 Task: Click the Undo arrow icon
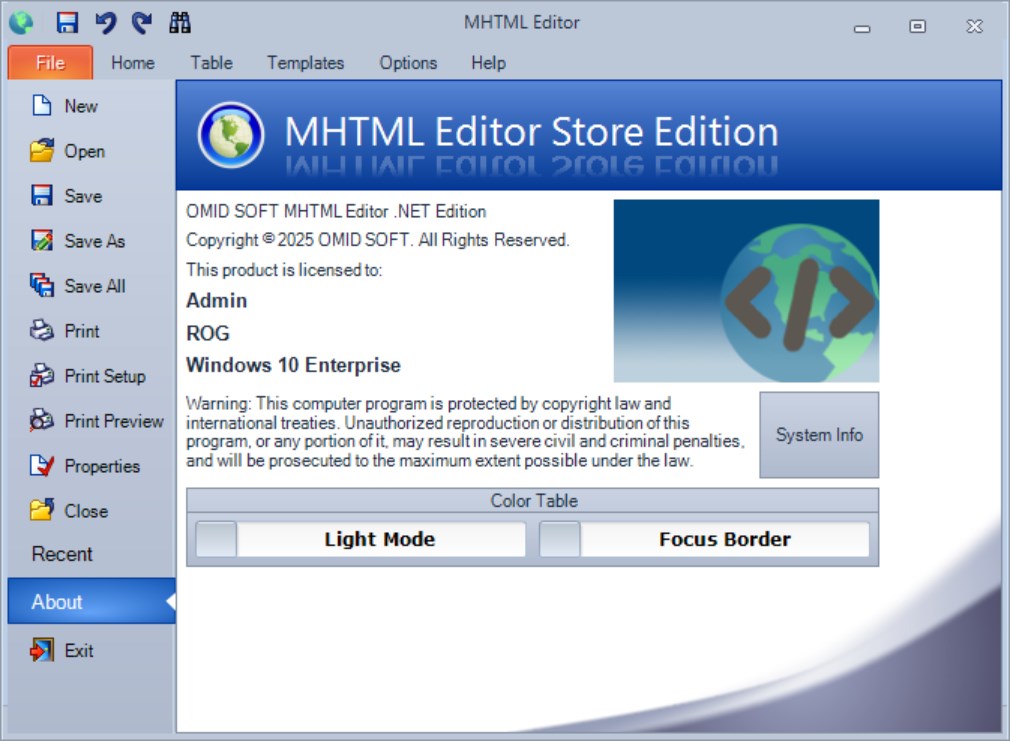point(106,23)
